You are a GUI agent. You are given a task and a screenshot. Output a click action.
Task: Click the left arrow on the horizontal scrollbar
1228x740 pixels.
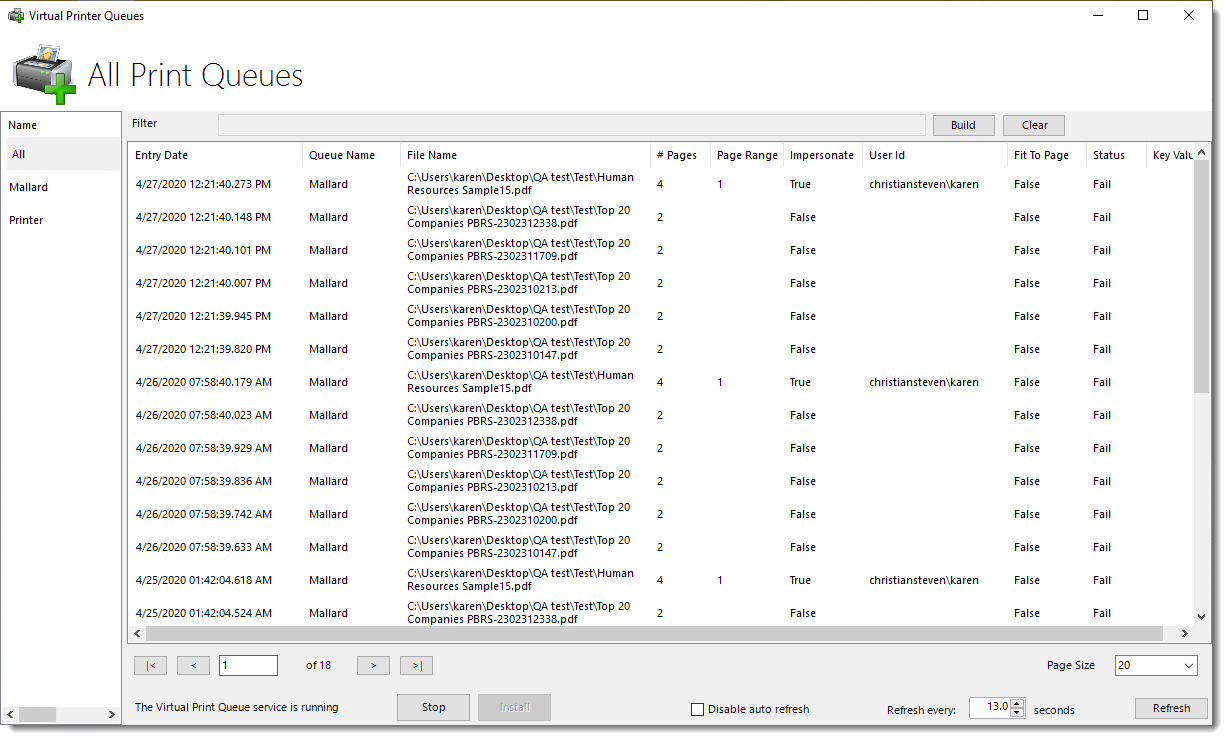point(137,633)
